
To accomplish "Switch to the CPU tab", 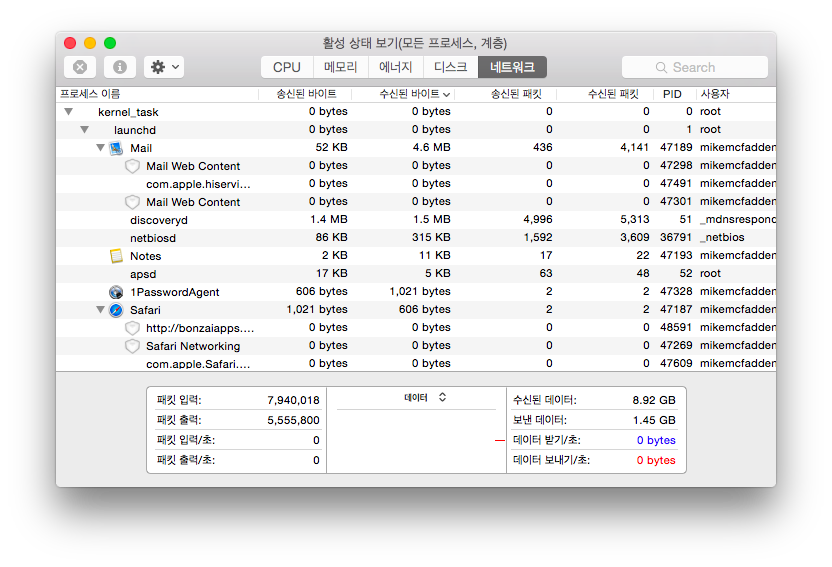I will coord(287,67).
